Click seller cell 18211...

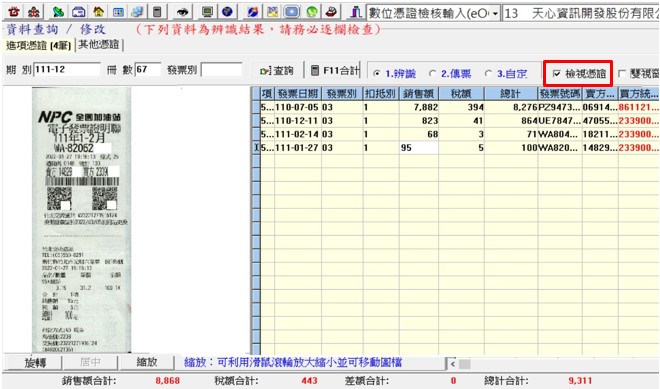pos(600,134)
